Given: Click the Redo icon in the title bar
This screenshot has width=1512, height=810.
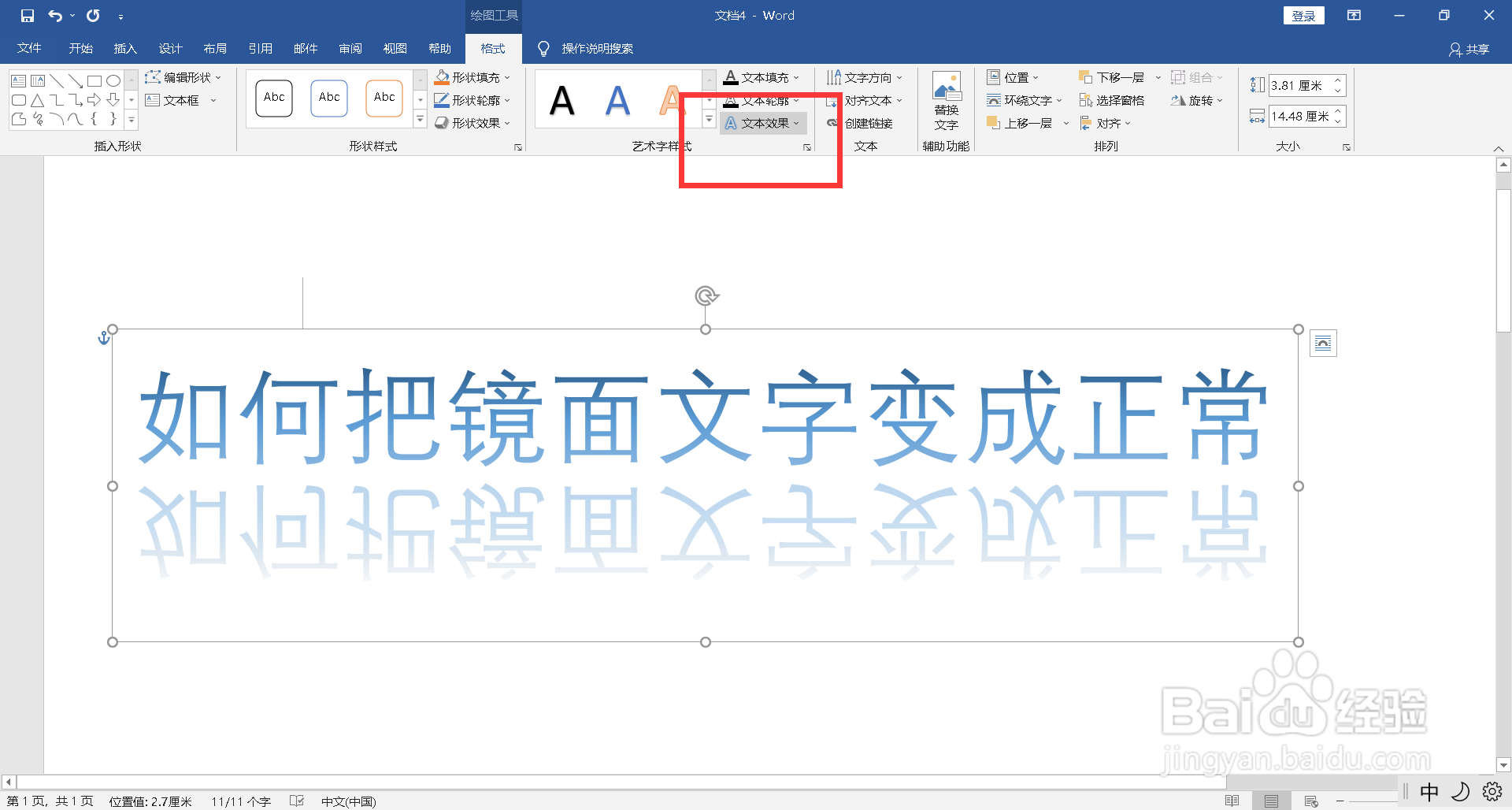Looking at the screenshot, I should (93, 16).
